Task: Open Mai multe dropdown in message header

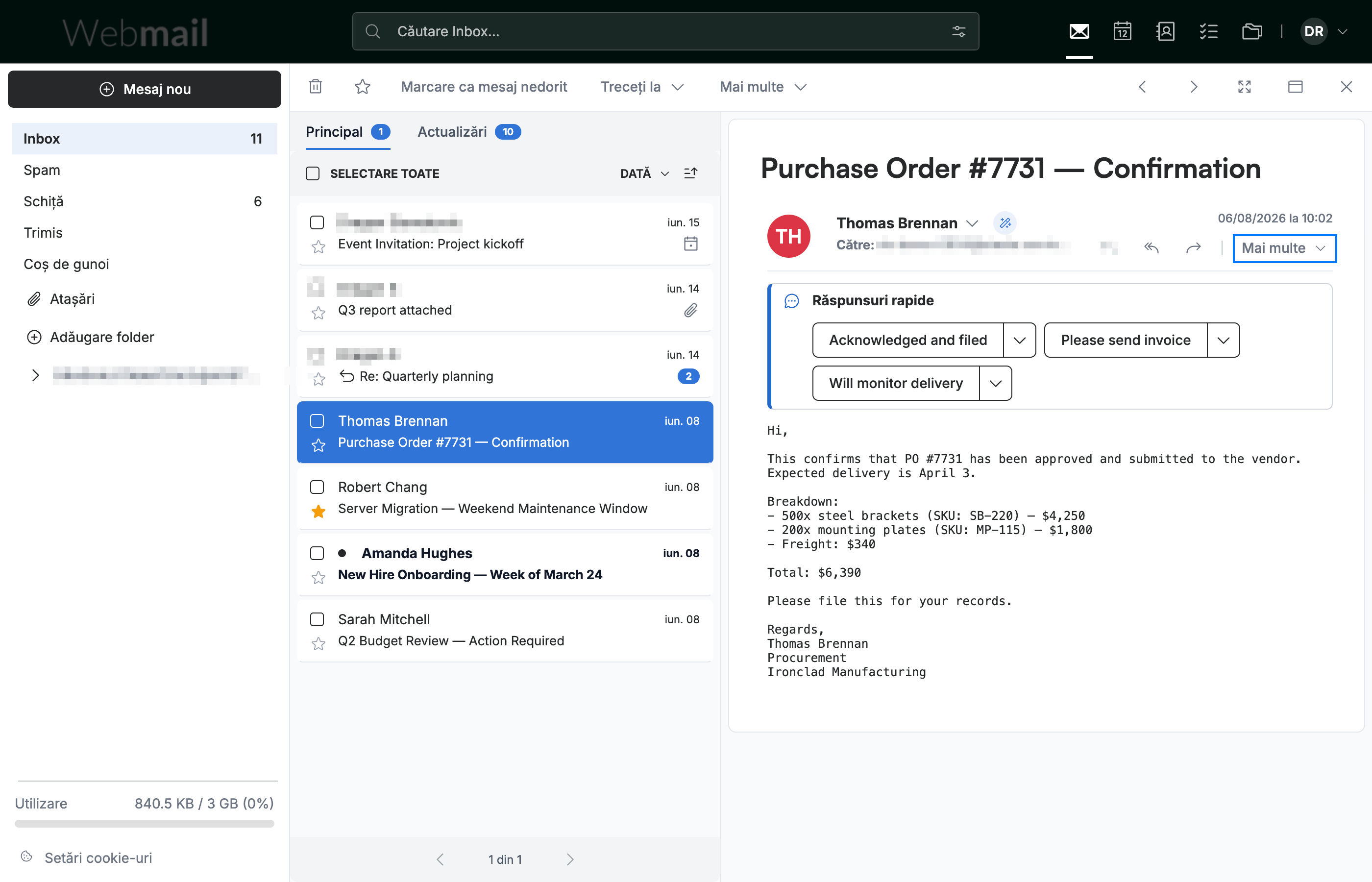Action: tap(1284, 248)
